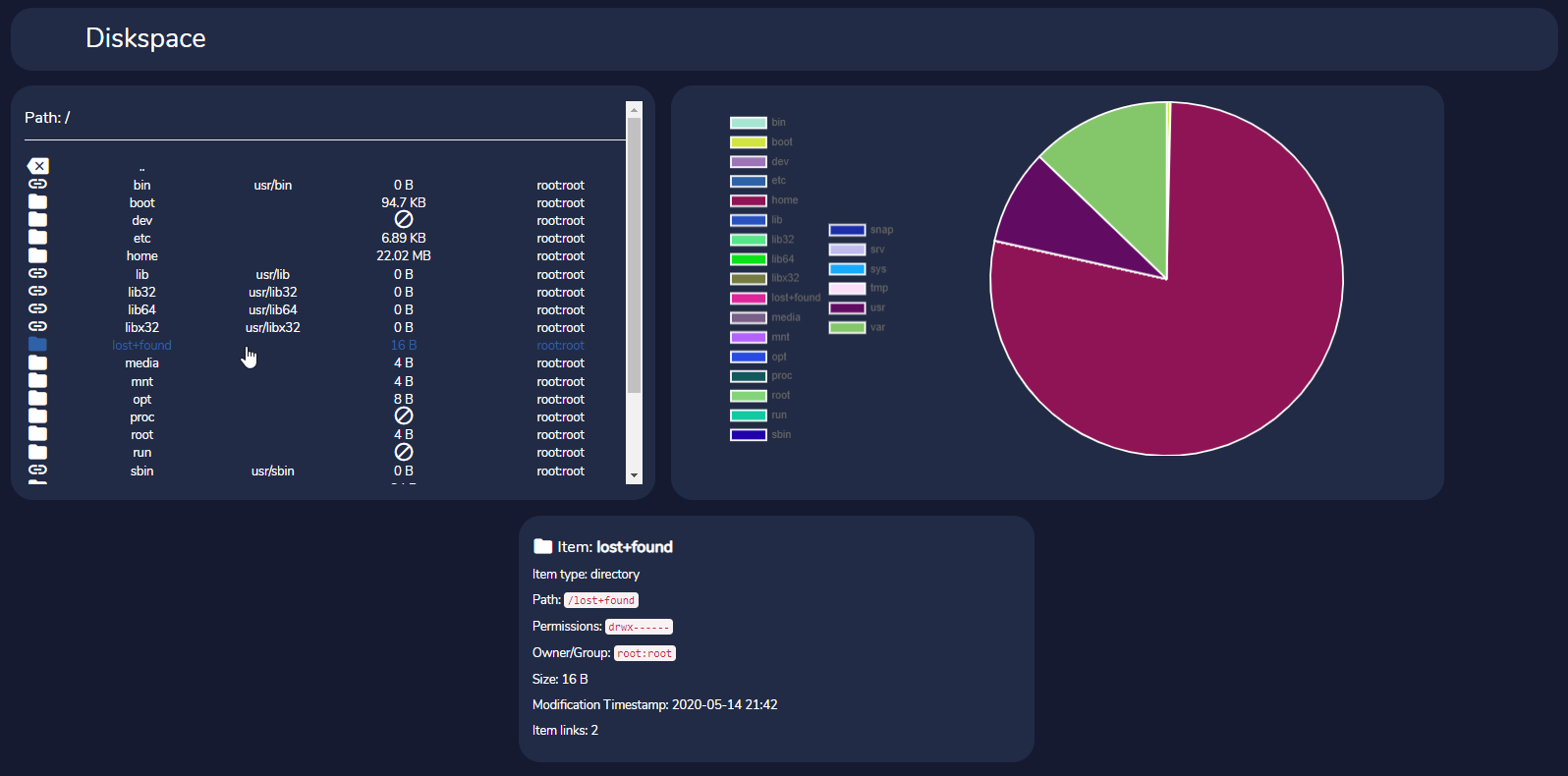
Task: Click the usr/bin link target text
Action: pyautogui.click(x=273, y=185)
